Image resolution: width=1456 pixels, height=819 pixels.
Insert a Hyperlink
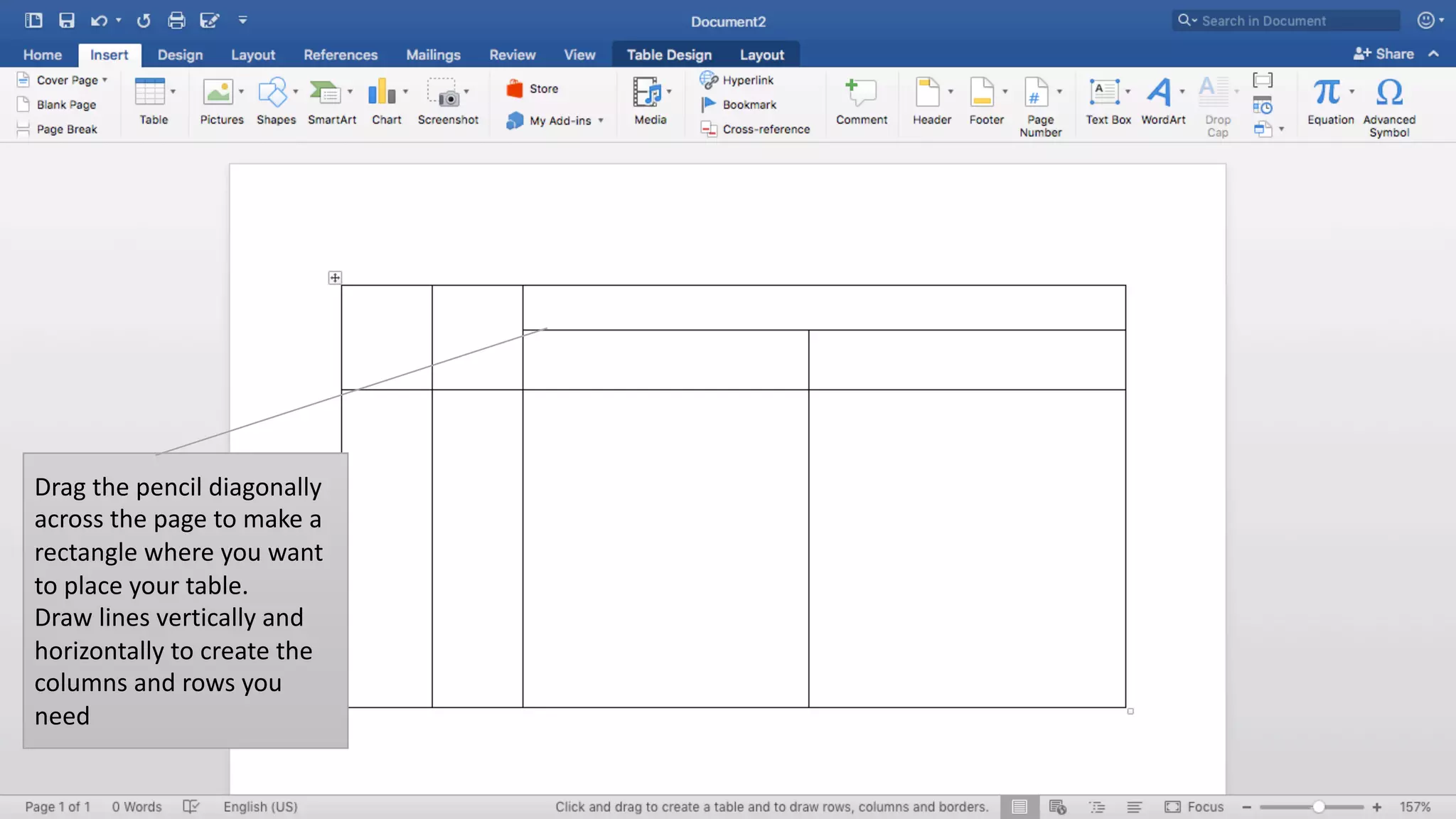pyautogui.click(x=737, y=80)
